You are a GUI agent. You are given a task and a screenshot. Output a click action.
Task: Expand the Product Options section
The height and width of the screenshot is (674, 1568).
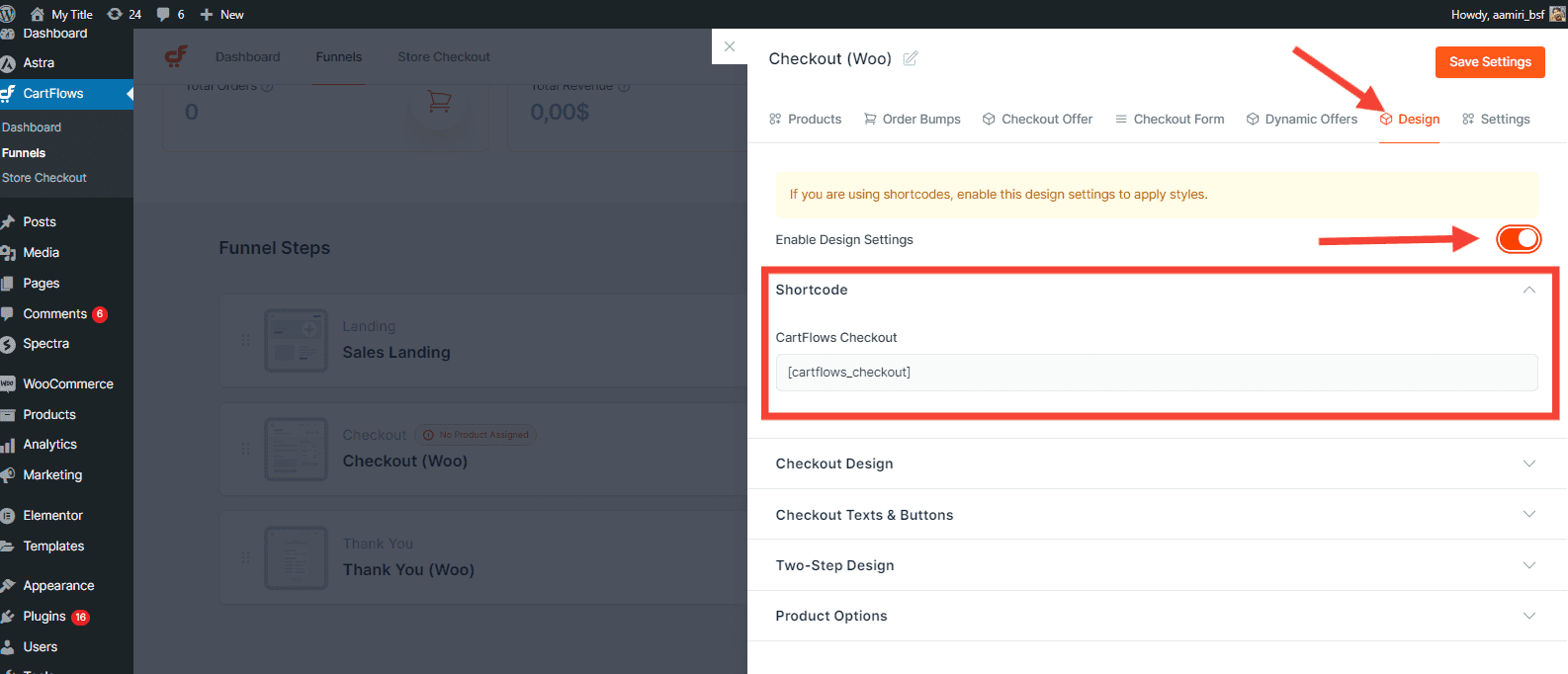point(1528,616)
